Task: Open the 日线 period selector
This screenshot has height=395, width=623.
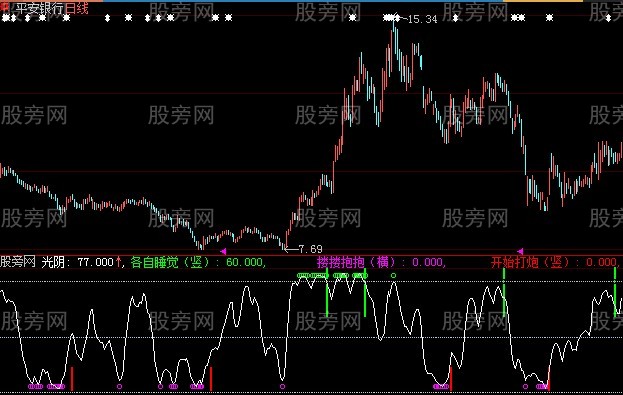Action: click(76, 9)
